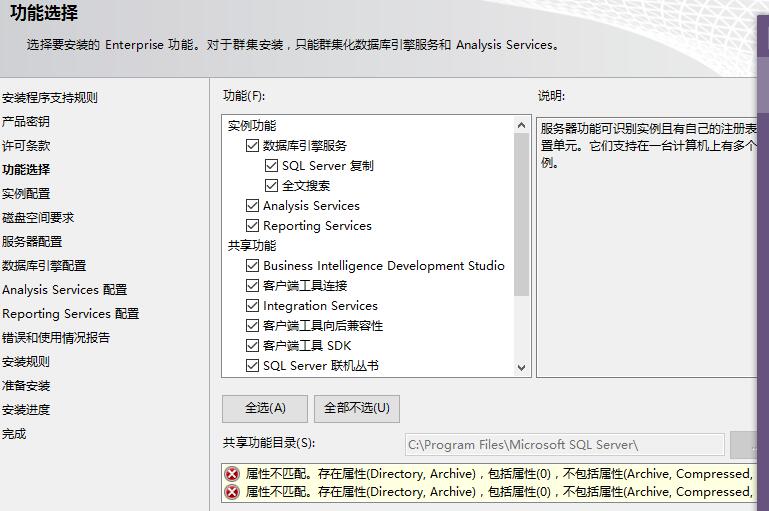769x511 pixels.
Task: Select Reporting Services 配置 step
Action: 70,314
